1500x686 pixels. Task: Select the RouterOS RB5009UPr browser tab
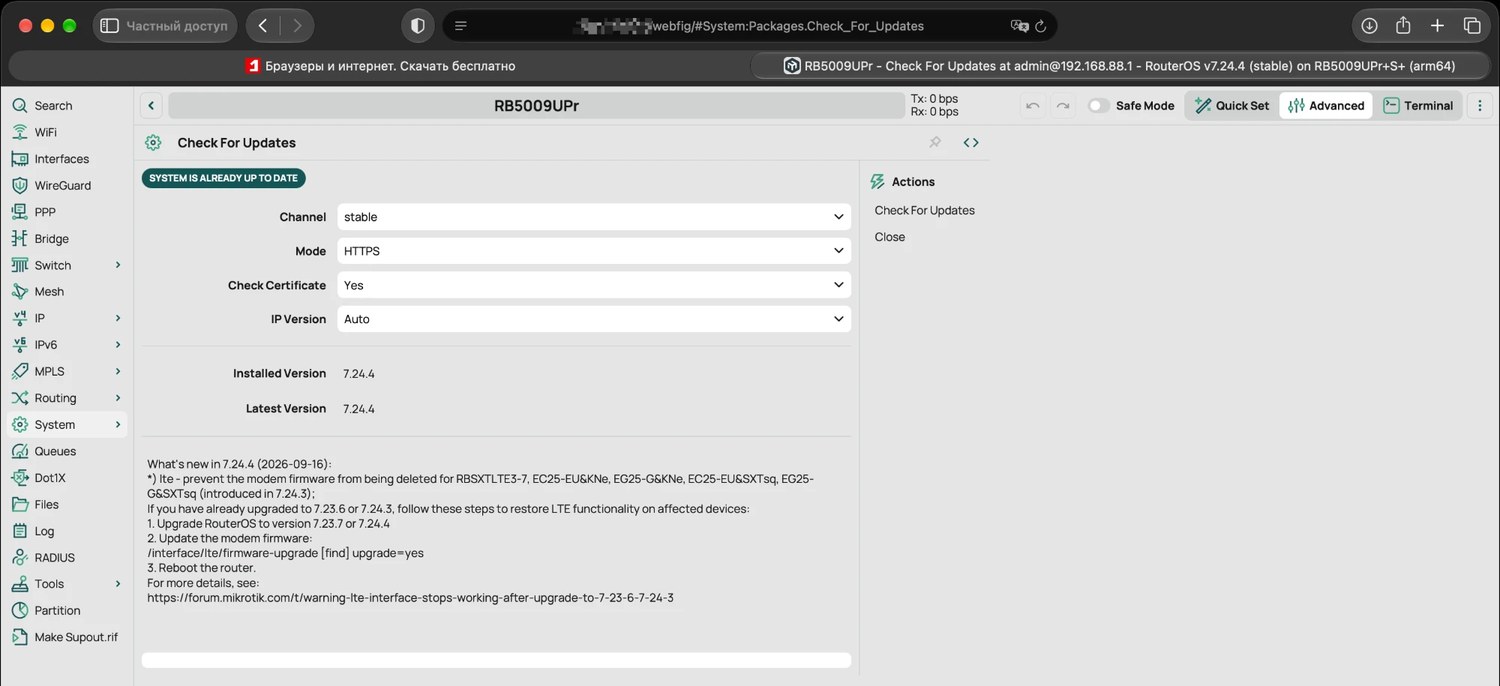coord(1119,66)
